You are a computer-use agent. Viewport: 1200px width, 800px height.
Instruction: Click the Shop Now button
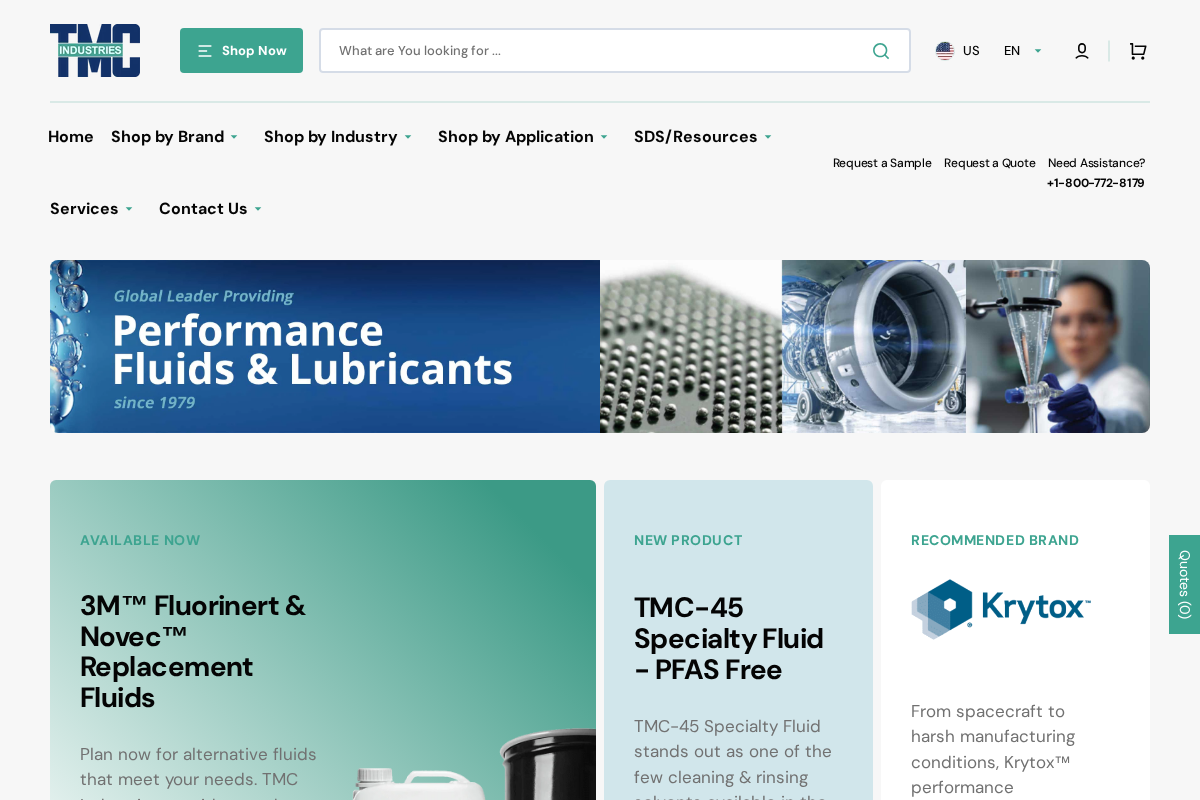(x=241, y=50)
